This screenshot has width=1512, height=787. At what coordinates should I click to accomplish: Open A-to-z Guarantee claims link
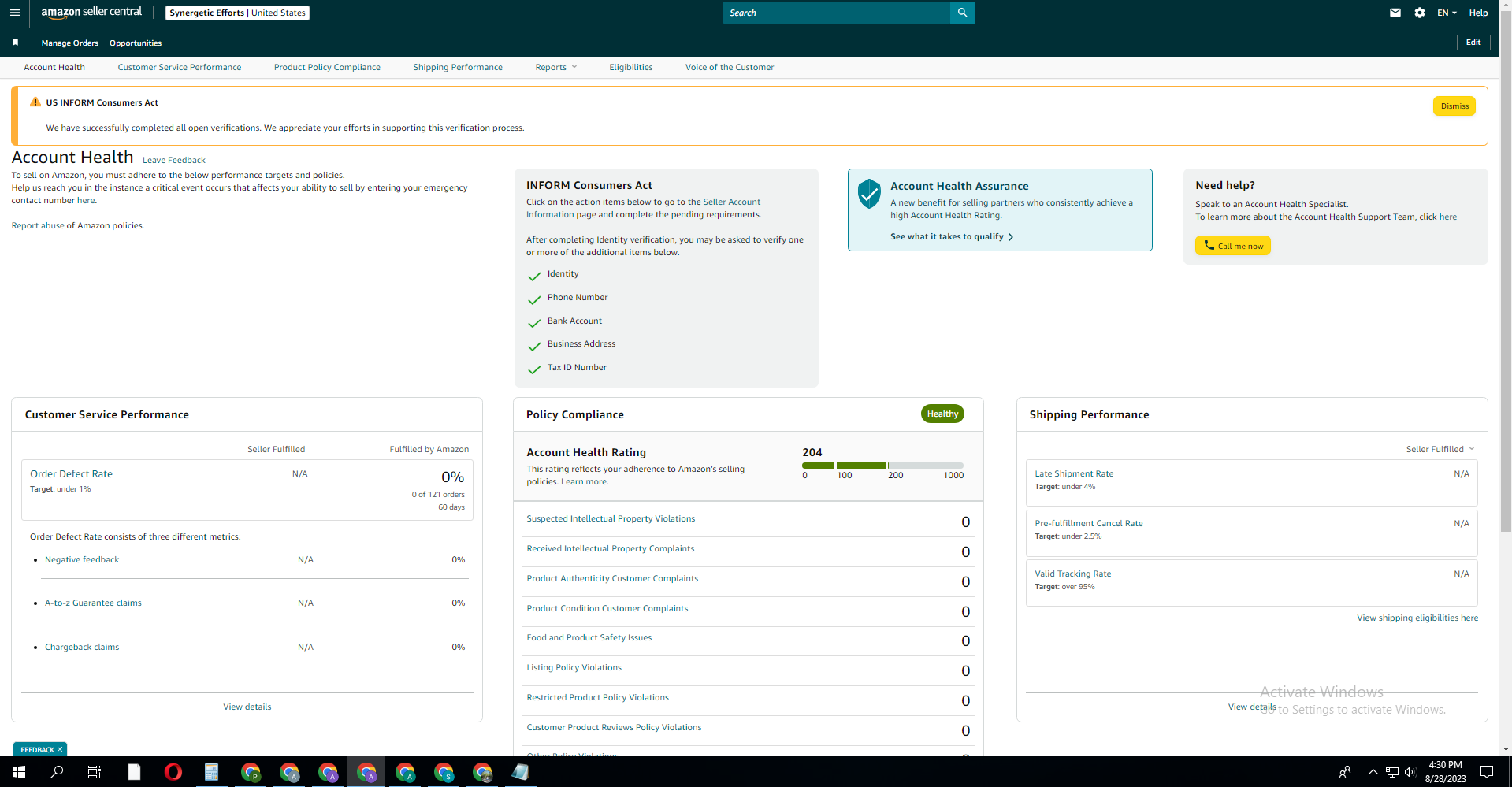93,603
